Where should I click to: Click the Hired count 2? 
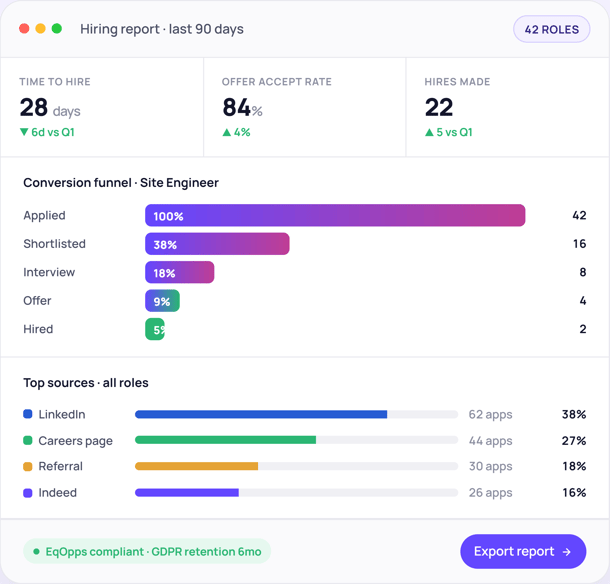point(583,329)
